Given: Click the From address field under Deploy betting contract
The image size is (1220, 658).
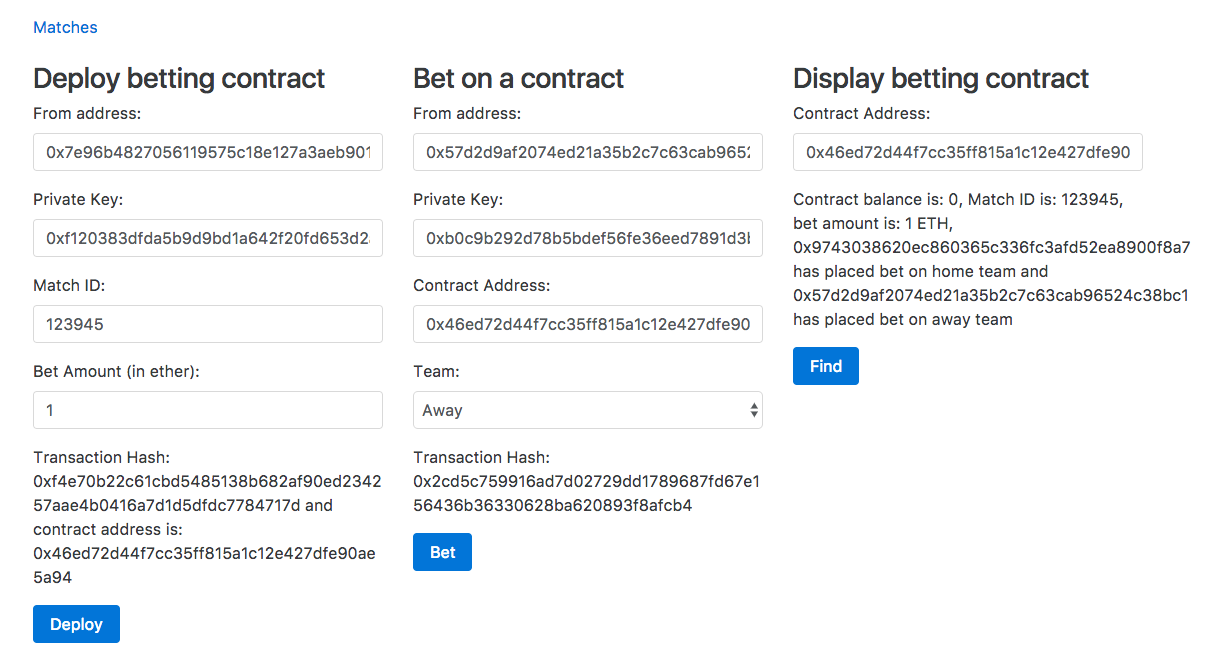Looking at the screenshot, I should click(x=208, y=152).
